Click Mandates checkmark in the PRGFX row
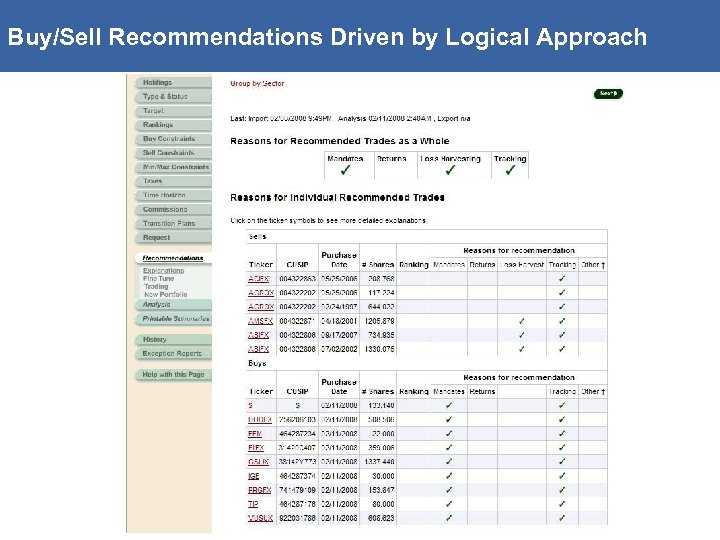The image size is (720, 540). 449,490
